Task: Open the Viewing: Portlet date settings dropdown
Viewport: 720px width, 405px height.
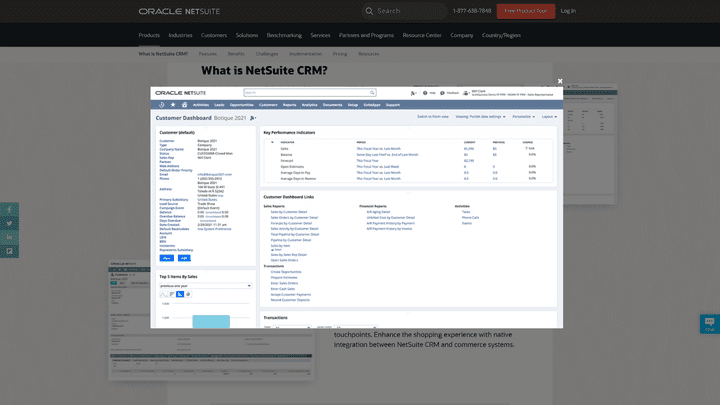Action: click(x=480, y=117)
